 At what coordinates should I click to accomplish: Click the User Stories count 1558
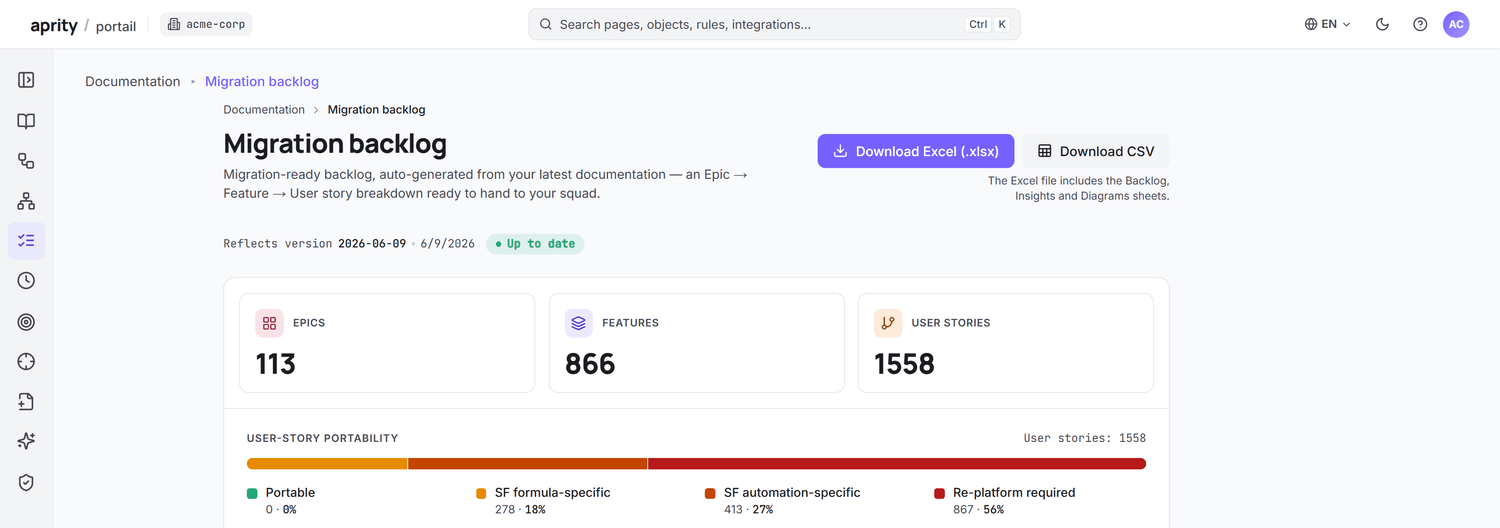click(904, 364)
